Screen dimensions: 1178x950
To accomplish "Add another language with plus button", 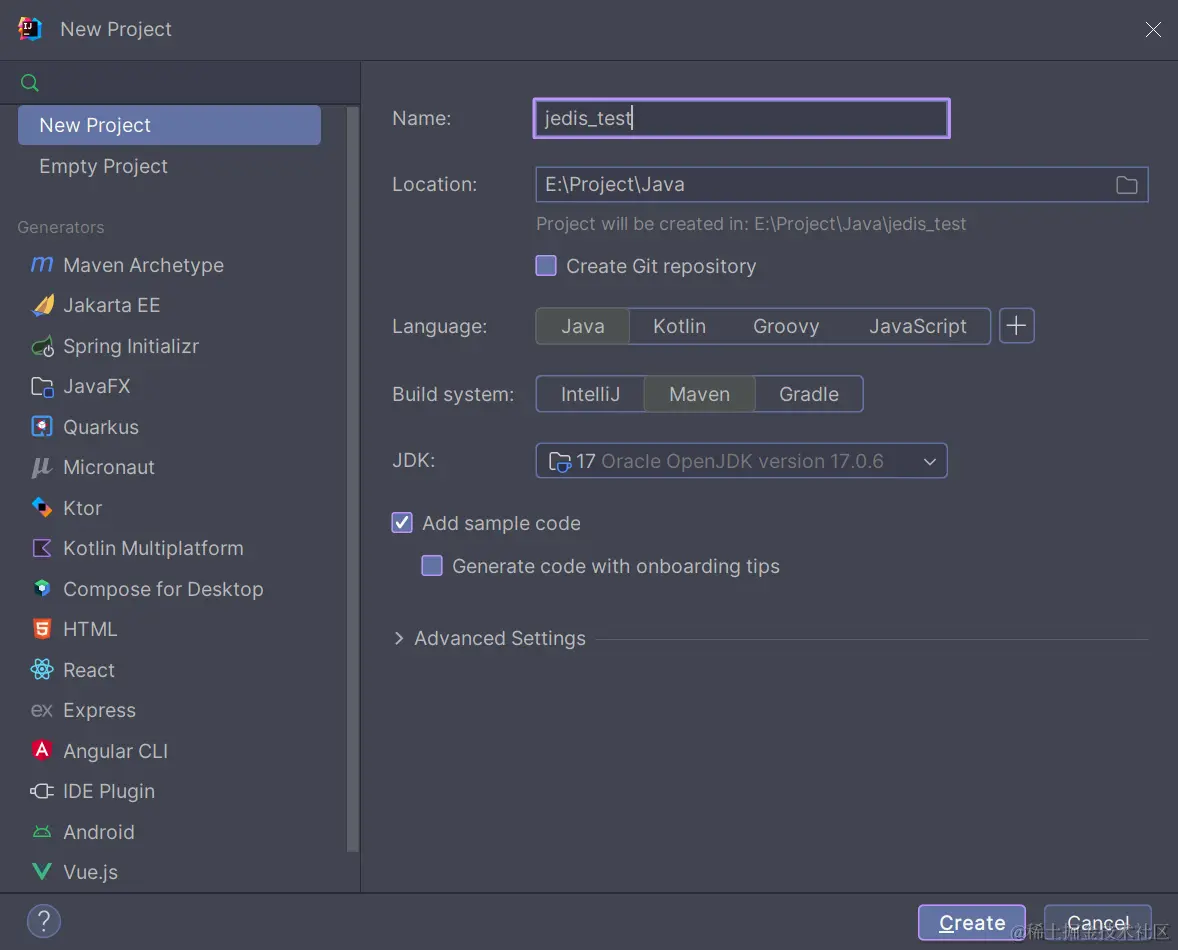I will [1016, 326].
